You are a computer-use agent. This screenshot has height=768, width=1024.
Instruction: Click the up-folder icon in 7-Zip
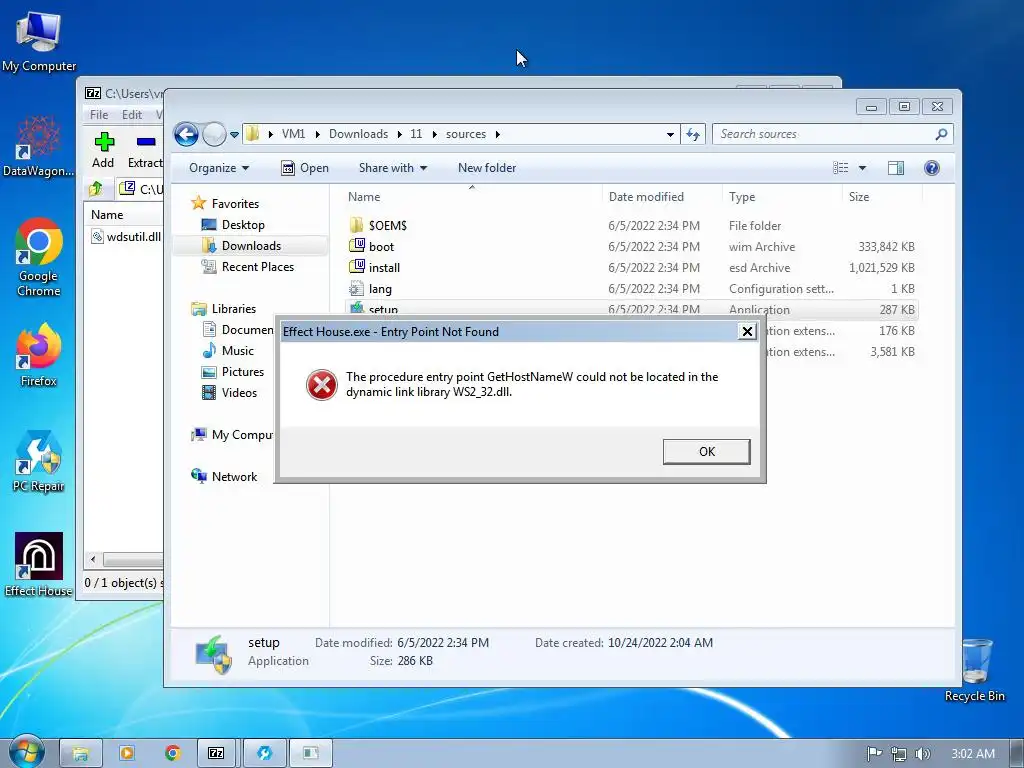click(95, 189)
